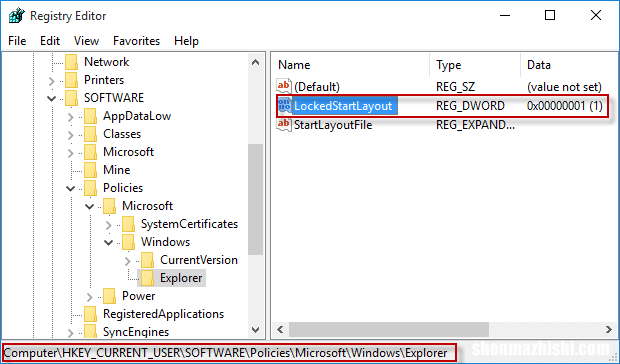620x364 pixels.
Task: Click the Power folder icon
Action: (110, 296)
